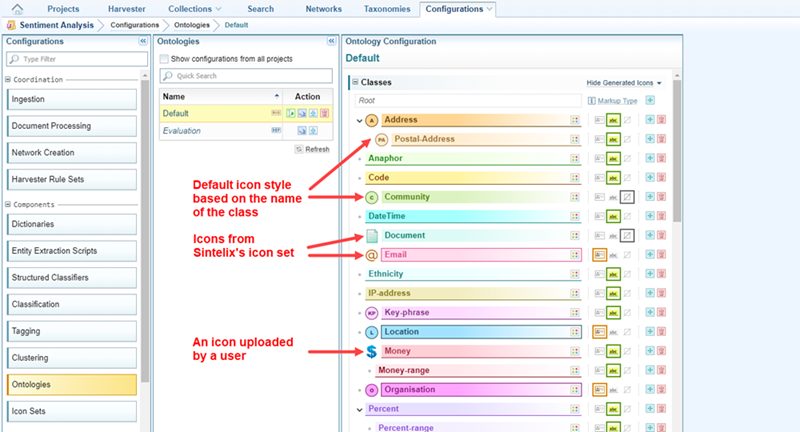The width and height of the screenshot is (800, 432).
Task: Add a subclass to the Community class
Action: (x=650, y=197)
